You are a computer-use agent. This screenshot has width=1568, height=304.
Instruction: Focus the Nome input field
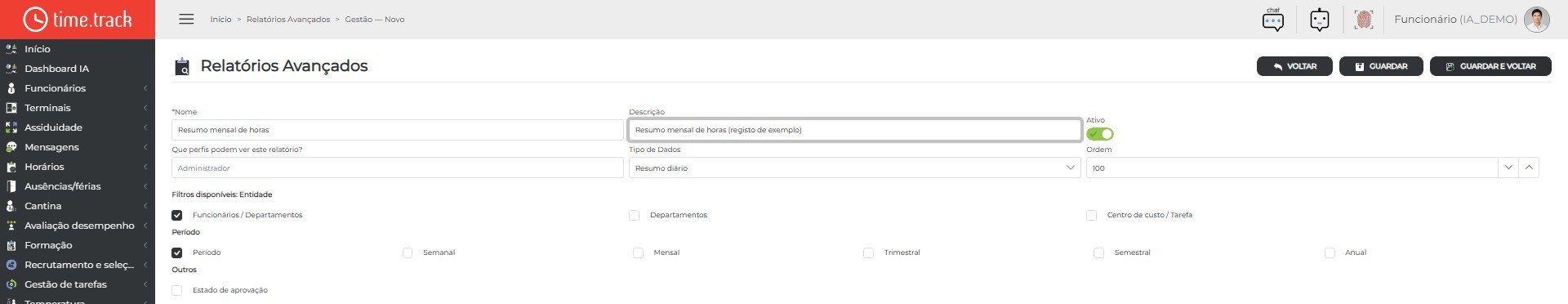click(397, 130)
